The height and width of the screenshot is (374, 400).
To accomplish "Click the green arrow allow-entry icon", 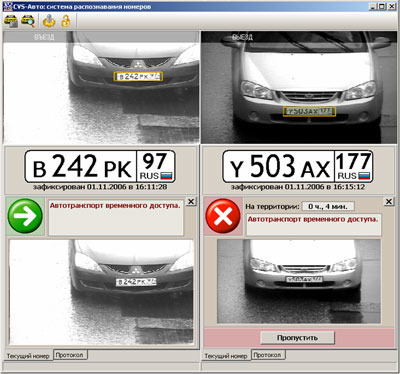I will click(x=25, y=216).
